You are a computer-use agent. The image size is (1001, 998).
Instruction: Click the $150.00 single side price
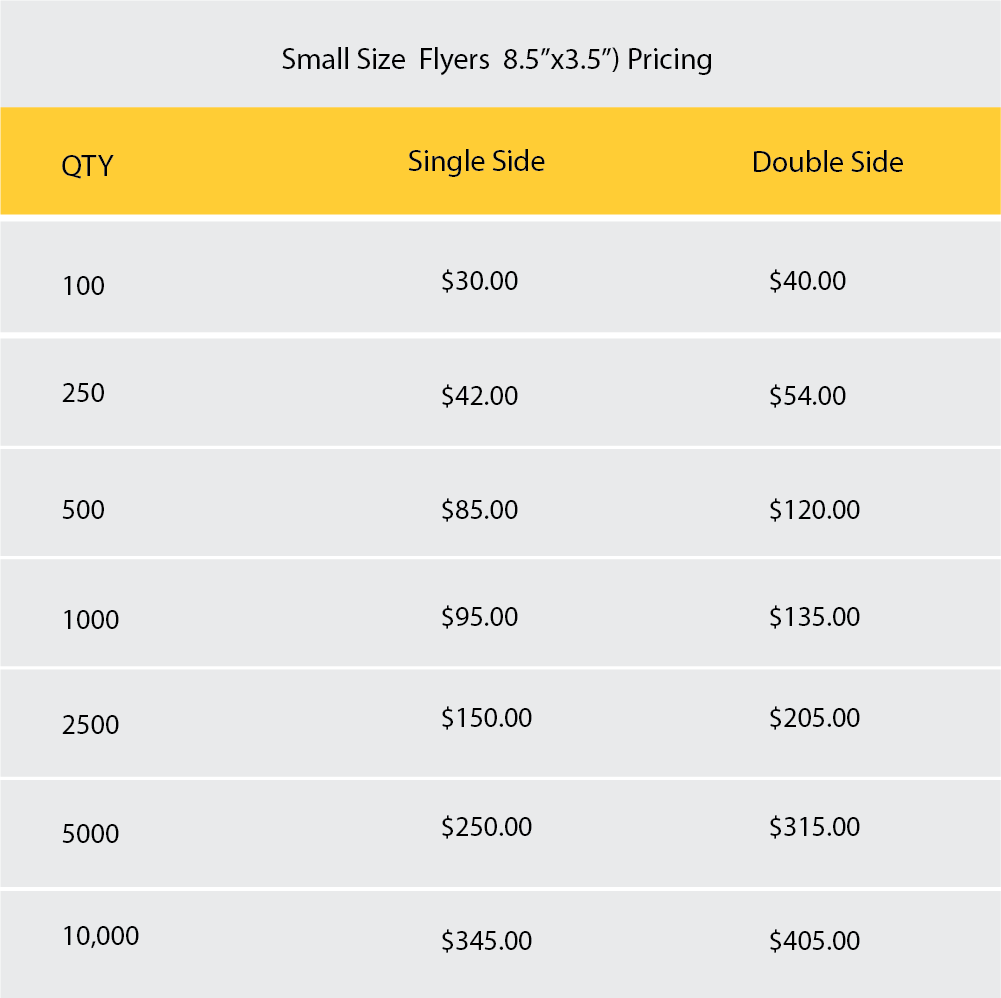click(x=486, y=718)
